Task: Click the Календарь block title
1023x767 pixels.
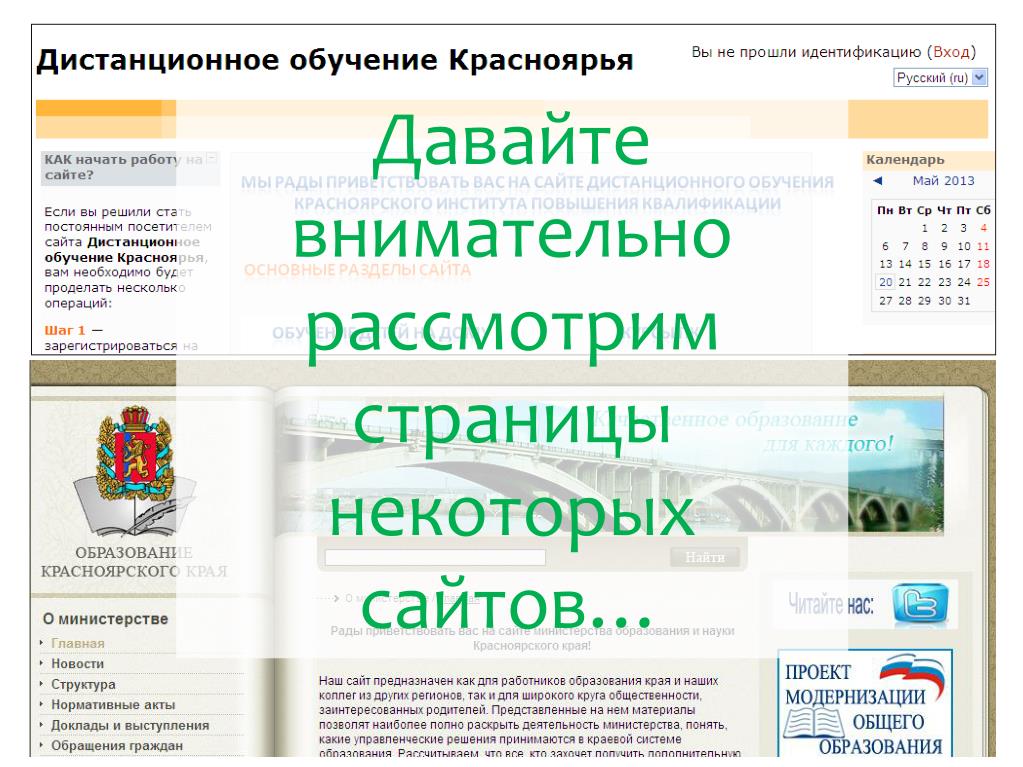Action: 905,160
